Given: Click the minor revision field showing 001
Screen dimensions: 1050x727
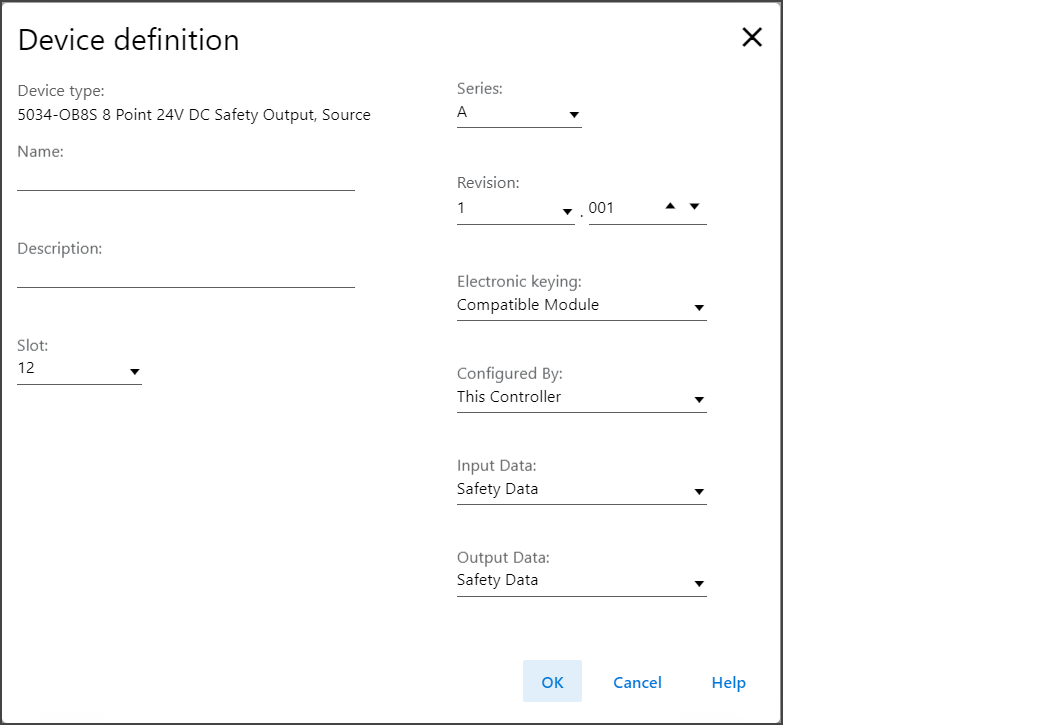Looking at the screenshot, I should click(620, 209).
